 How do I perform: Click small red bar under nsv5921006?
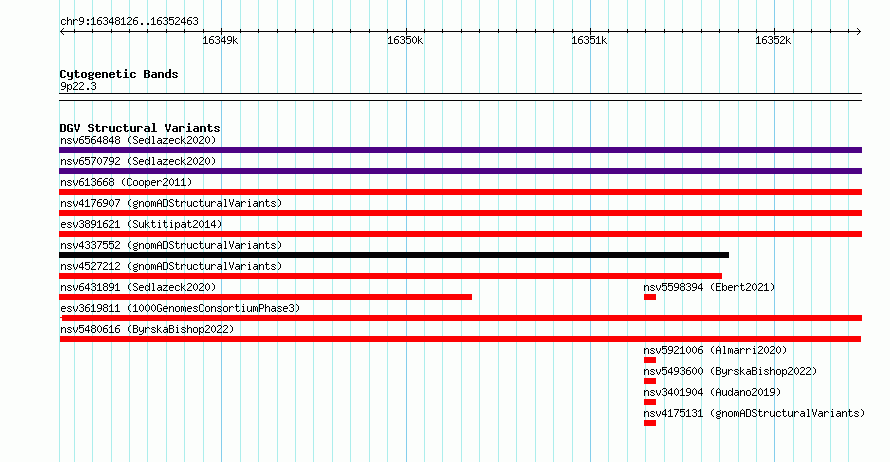coord(650,360)
